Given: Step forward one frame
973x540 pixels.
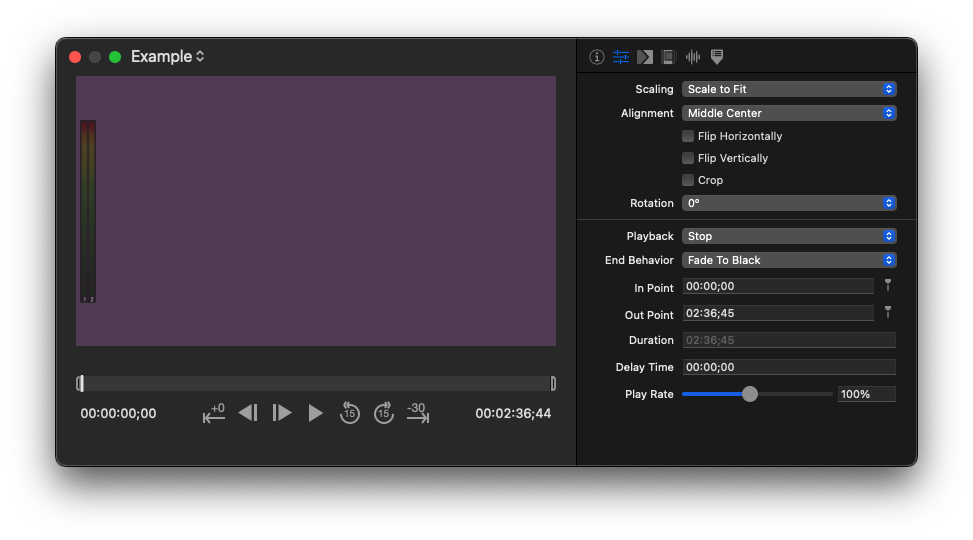Looking at the screenshot, I should 282,413.
